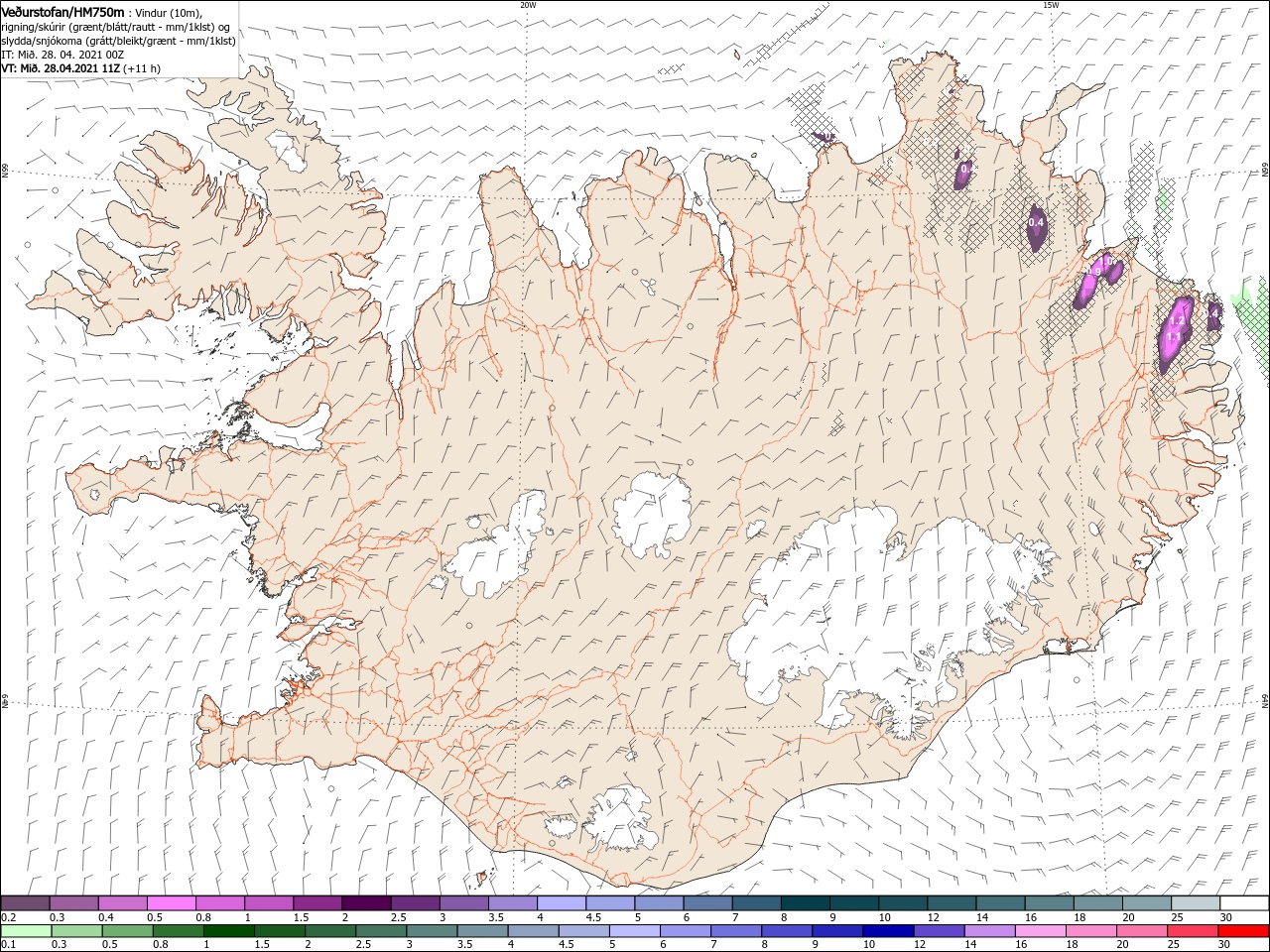Click the 20W longitude label
Screen dimensions: 1270x952
(528, 5)
